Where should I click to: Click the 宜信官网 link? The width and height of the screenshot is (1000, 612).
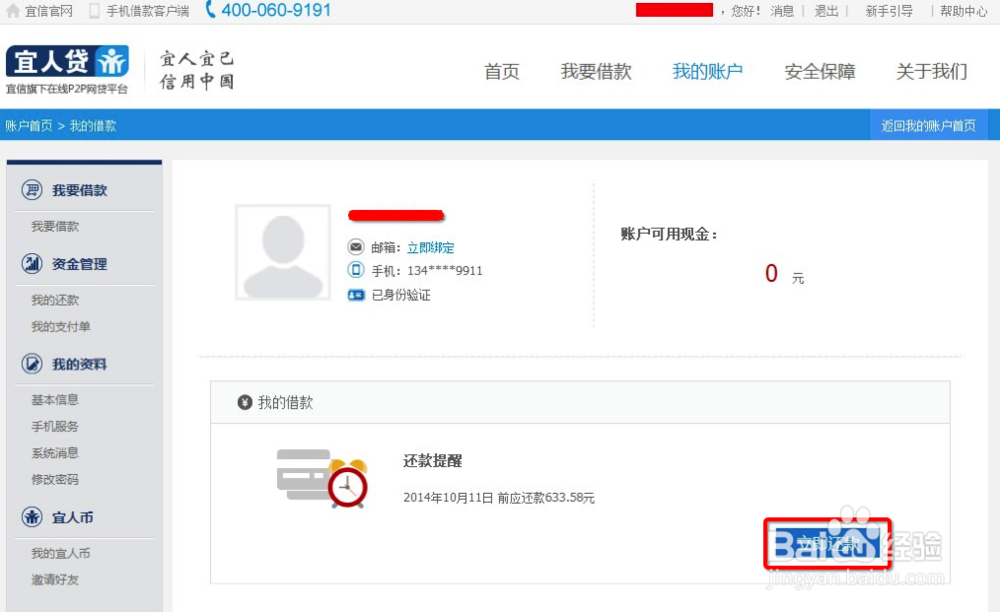[x=48, y=11]
